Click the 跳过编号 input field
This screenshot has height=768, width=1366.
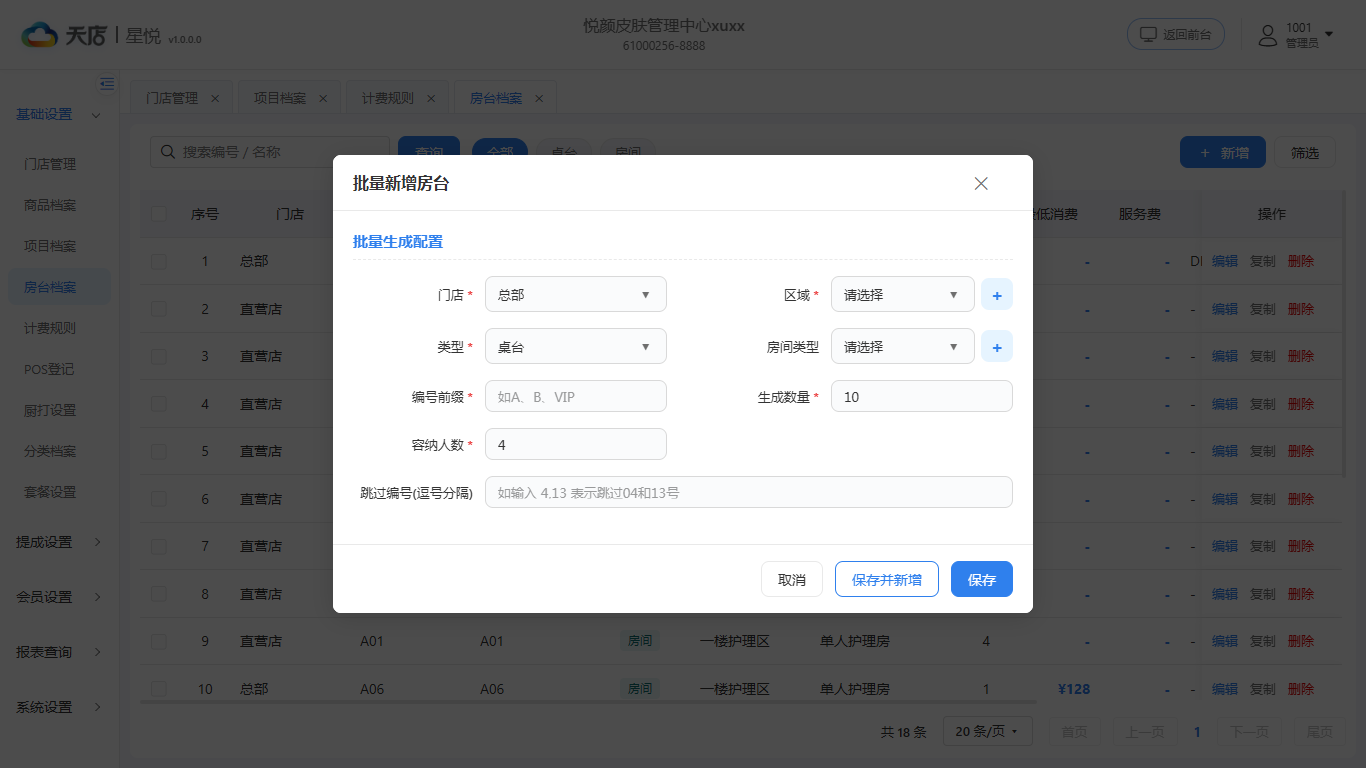pyautogui.click(x=749, y=492)
